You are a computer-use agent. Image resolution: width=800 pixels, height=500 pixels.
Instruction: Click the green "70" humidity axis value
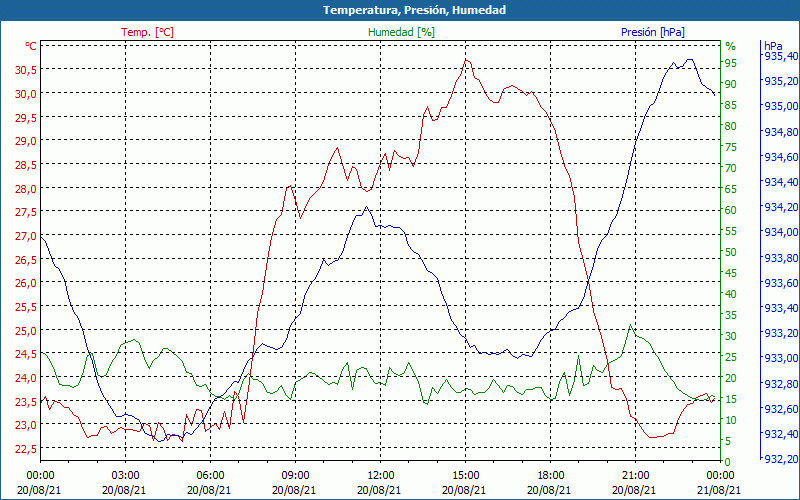731,168
